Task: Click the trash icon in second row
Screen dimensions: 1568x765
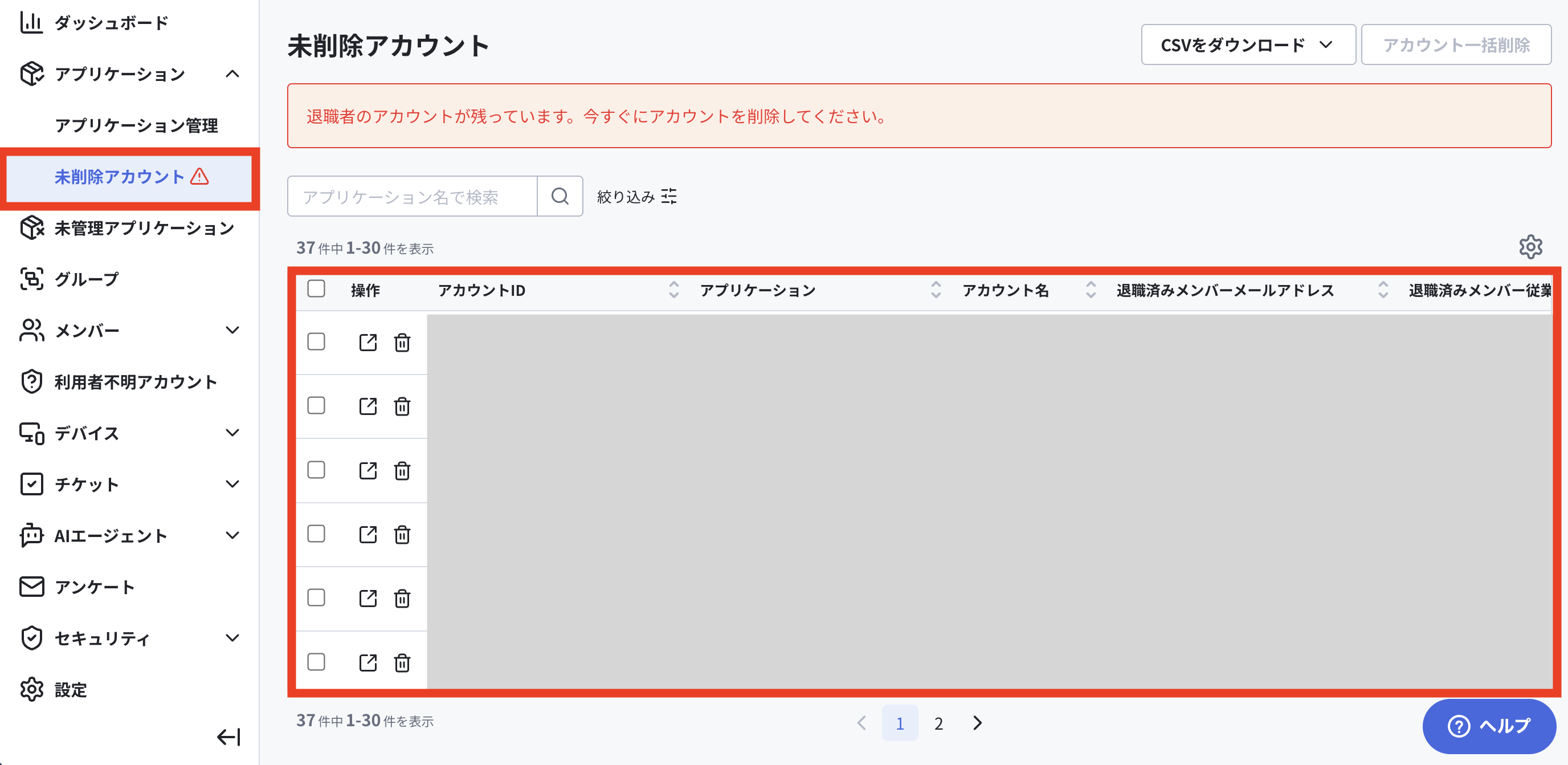Action: click(402, 406)
